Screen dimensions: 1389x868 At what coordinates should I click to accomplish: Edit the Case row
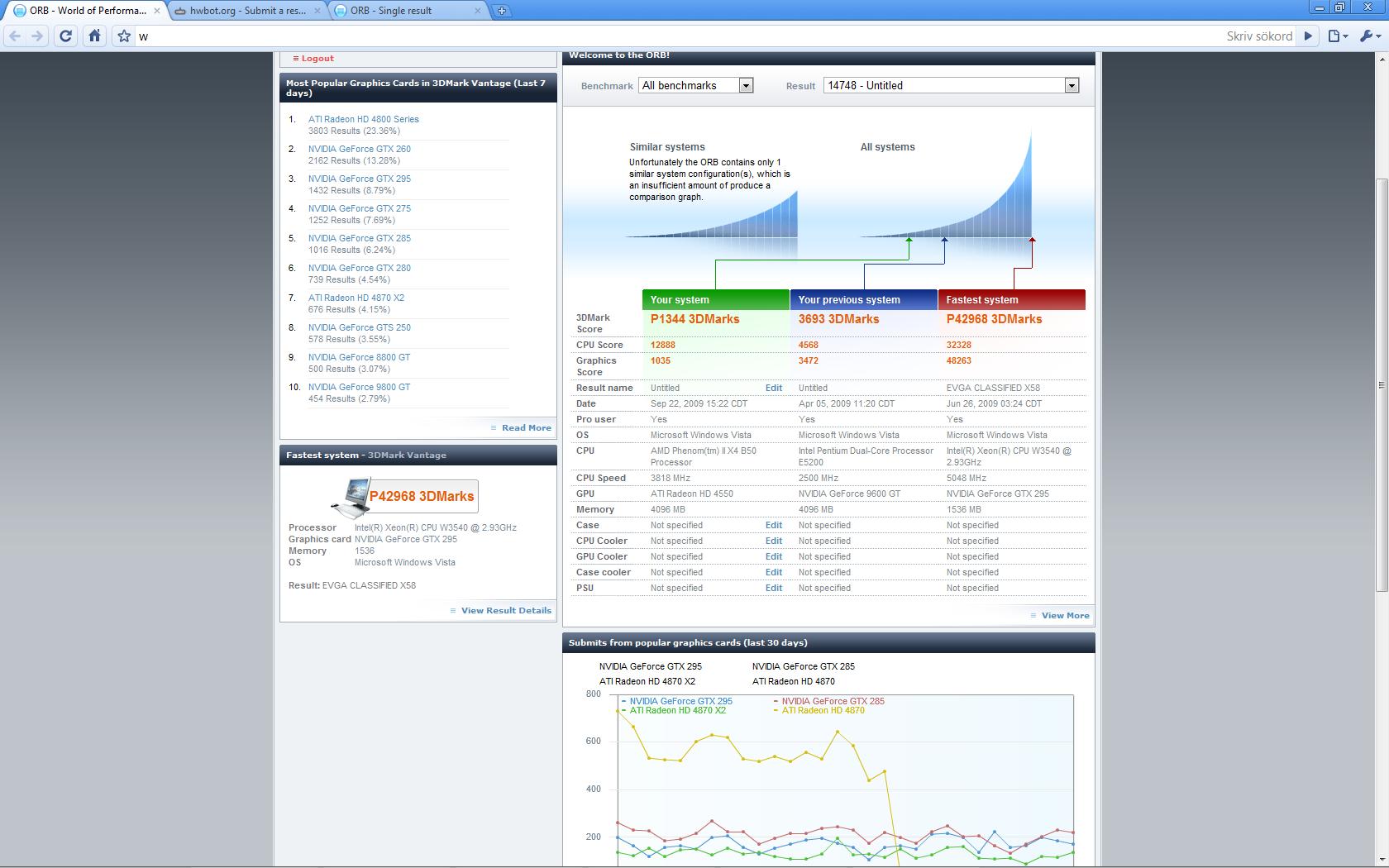click(773, 525)
